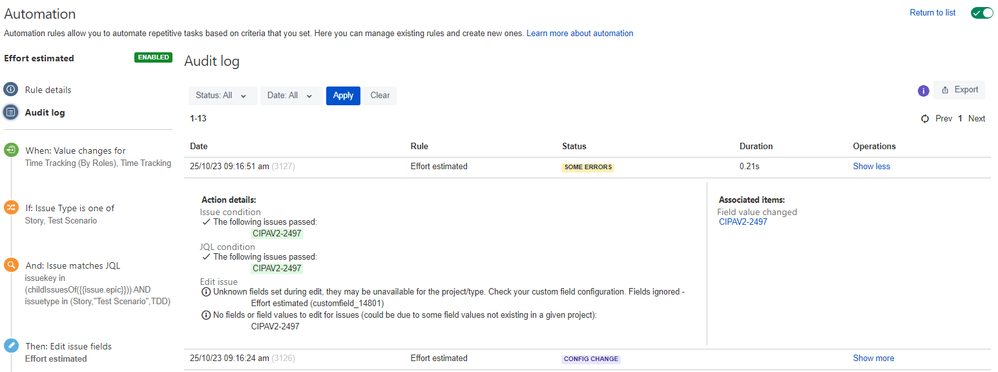
Task: Click the Audit log list icon
Action: [x=11, y=113]
